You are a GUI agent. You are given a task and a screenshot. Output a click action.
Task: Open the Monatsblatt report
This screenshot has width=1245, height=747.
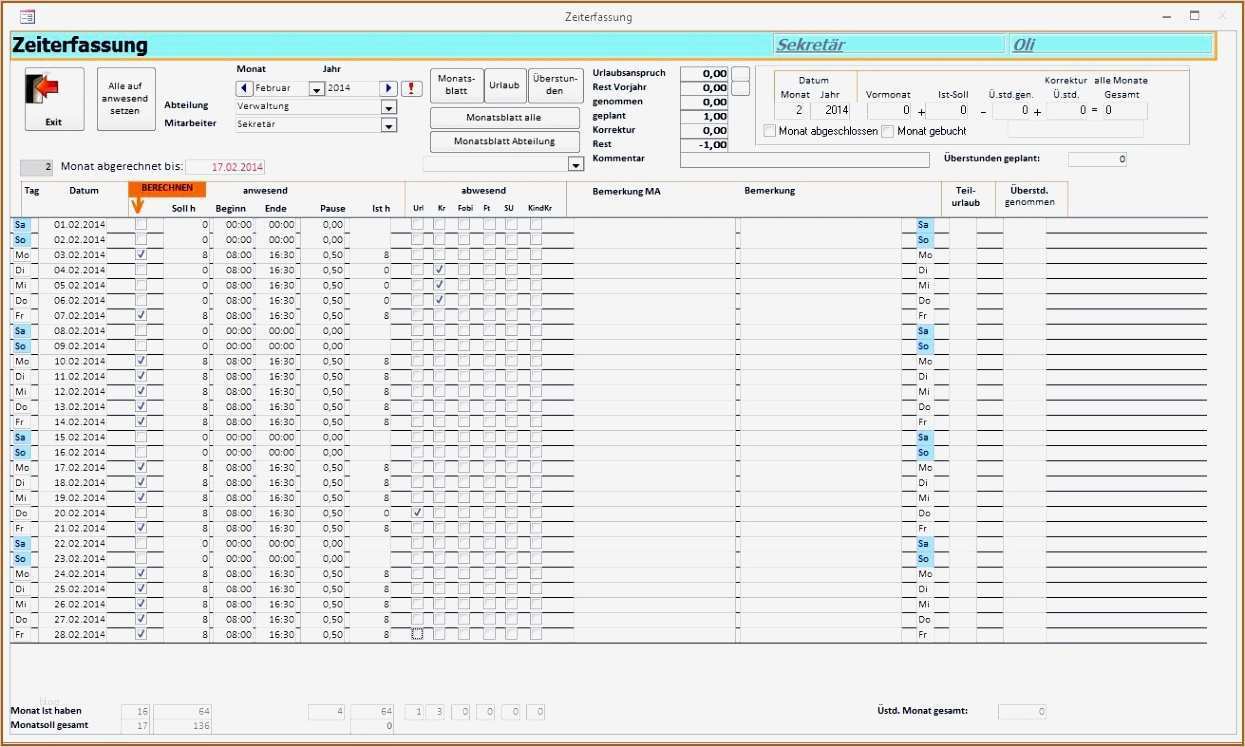point(454,84)
